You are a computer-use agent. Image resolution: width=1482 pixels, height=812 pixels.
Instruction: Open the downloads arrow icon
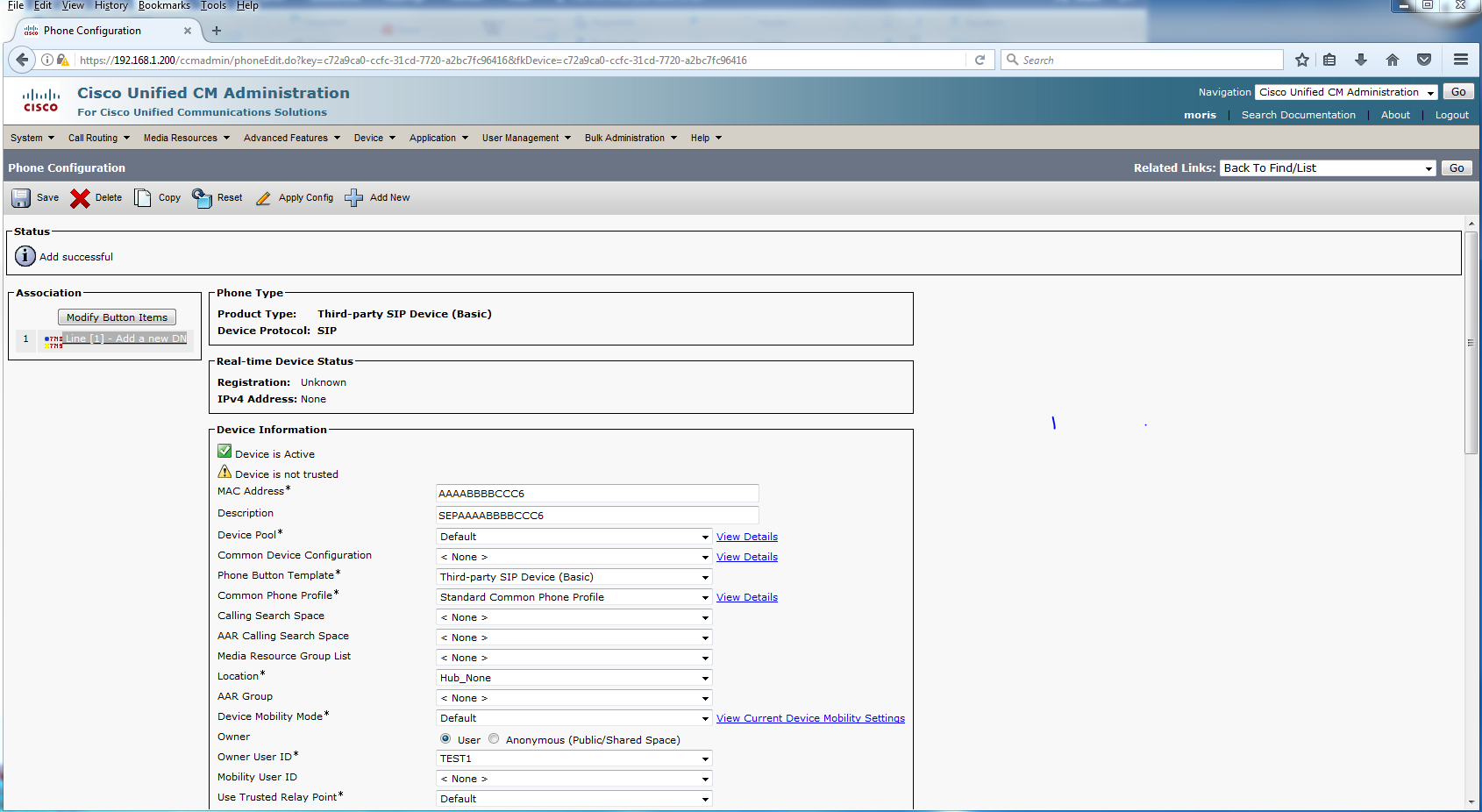[x=1361, y=60]
